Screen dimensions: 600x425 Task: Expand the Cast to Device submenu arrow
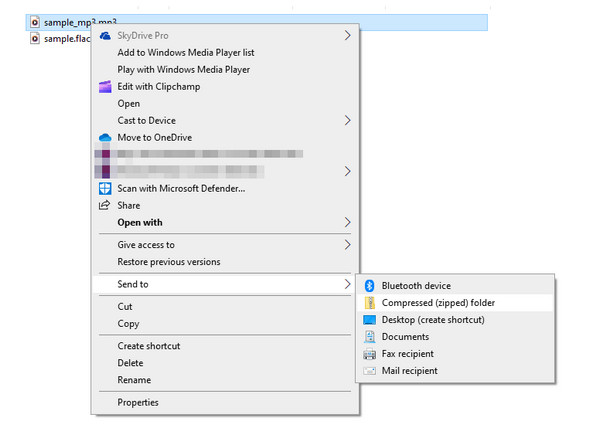[347, 120]
